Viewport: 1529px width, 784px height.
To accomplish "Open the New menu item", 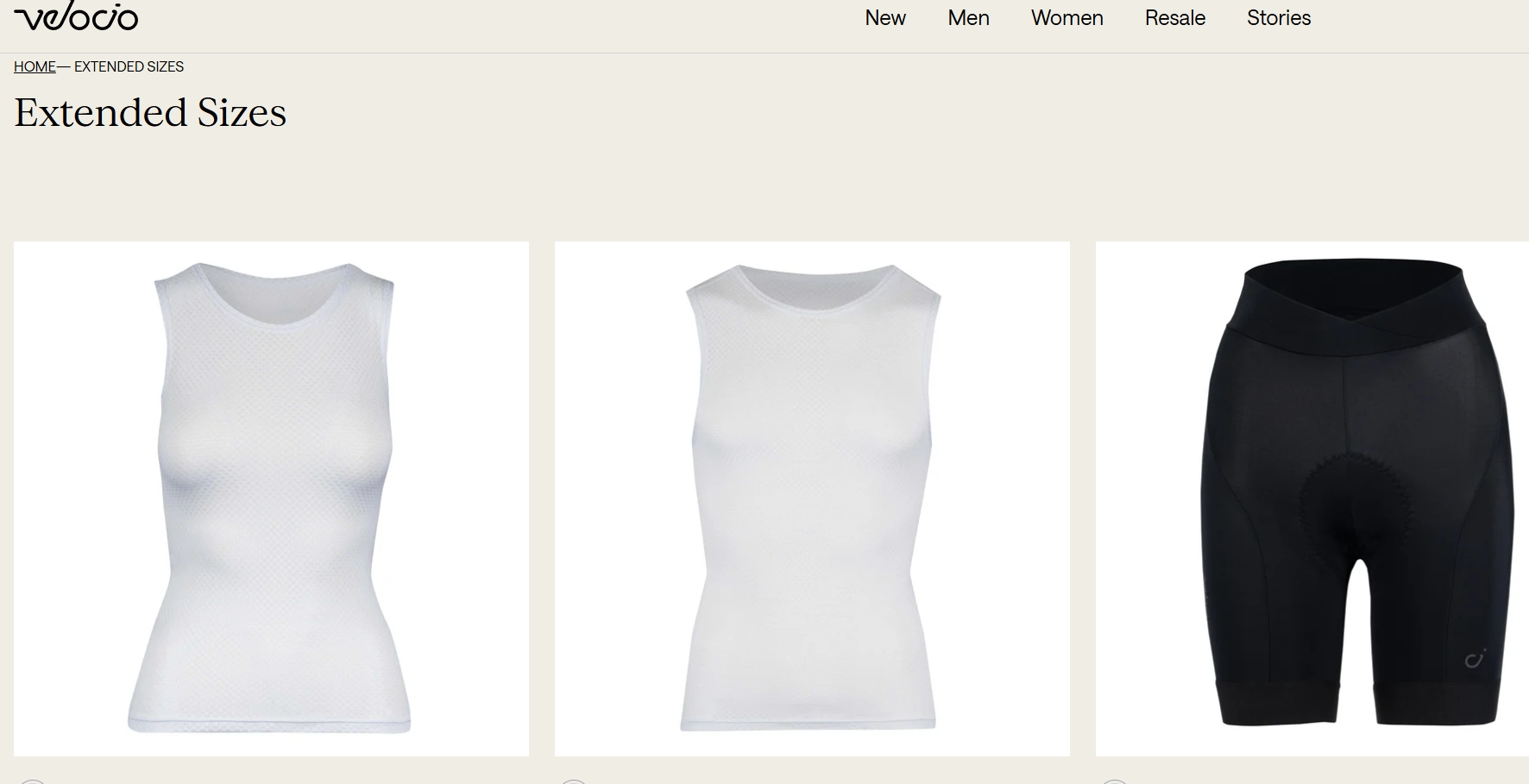I will (x=884, y=18).
